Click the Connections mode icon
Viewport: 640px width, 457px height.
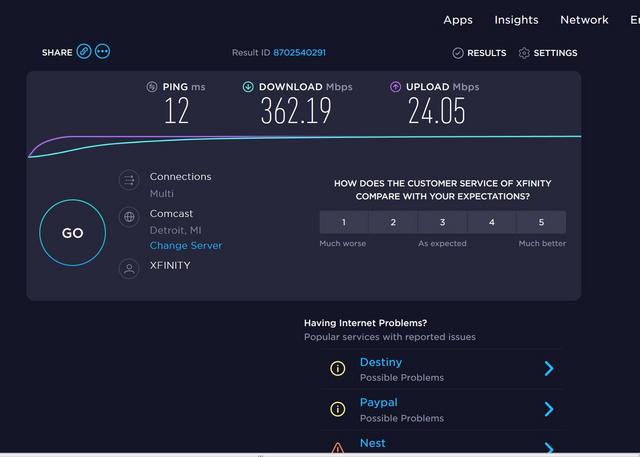point(129,180)
